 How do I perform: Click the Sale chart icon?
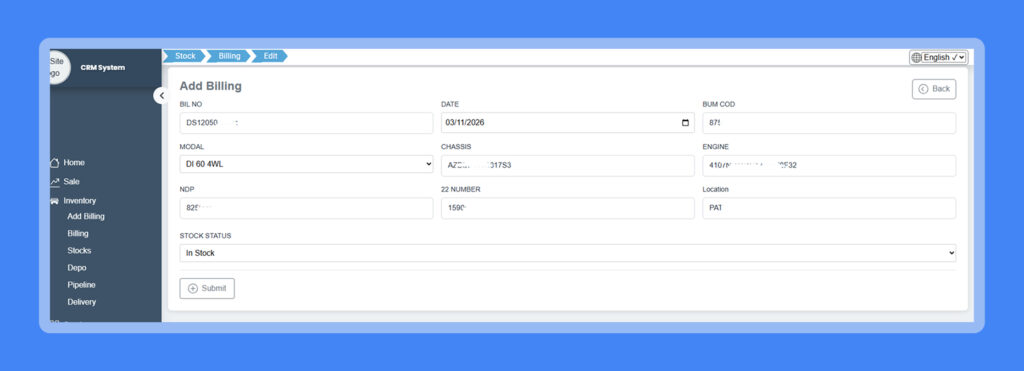[55, 182]
